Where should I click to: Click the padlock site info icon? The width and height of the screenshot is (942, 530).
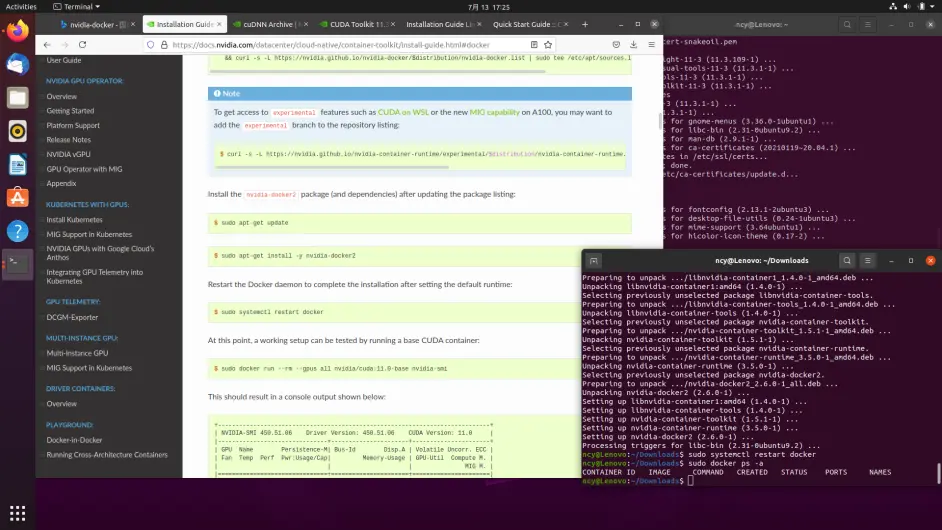[x=164, y=44]
